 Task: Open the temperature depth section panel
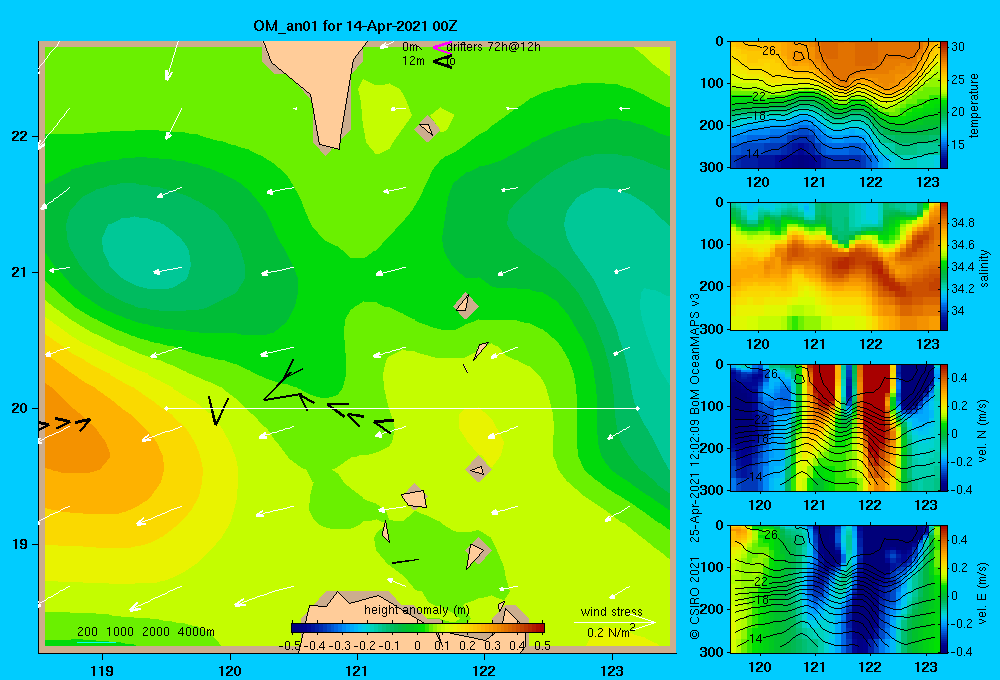coord(834,105)
